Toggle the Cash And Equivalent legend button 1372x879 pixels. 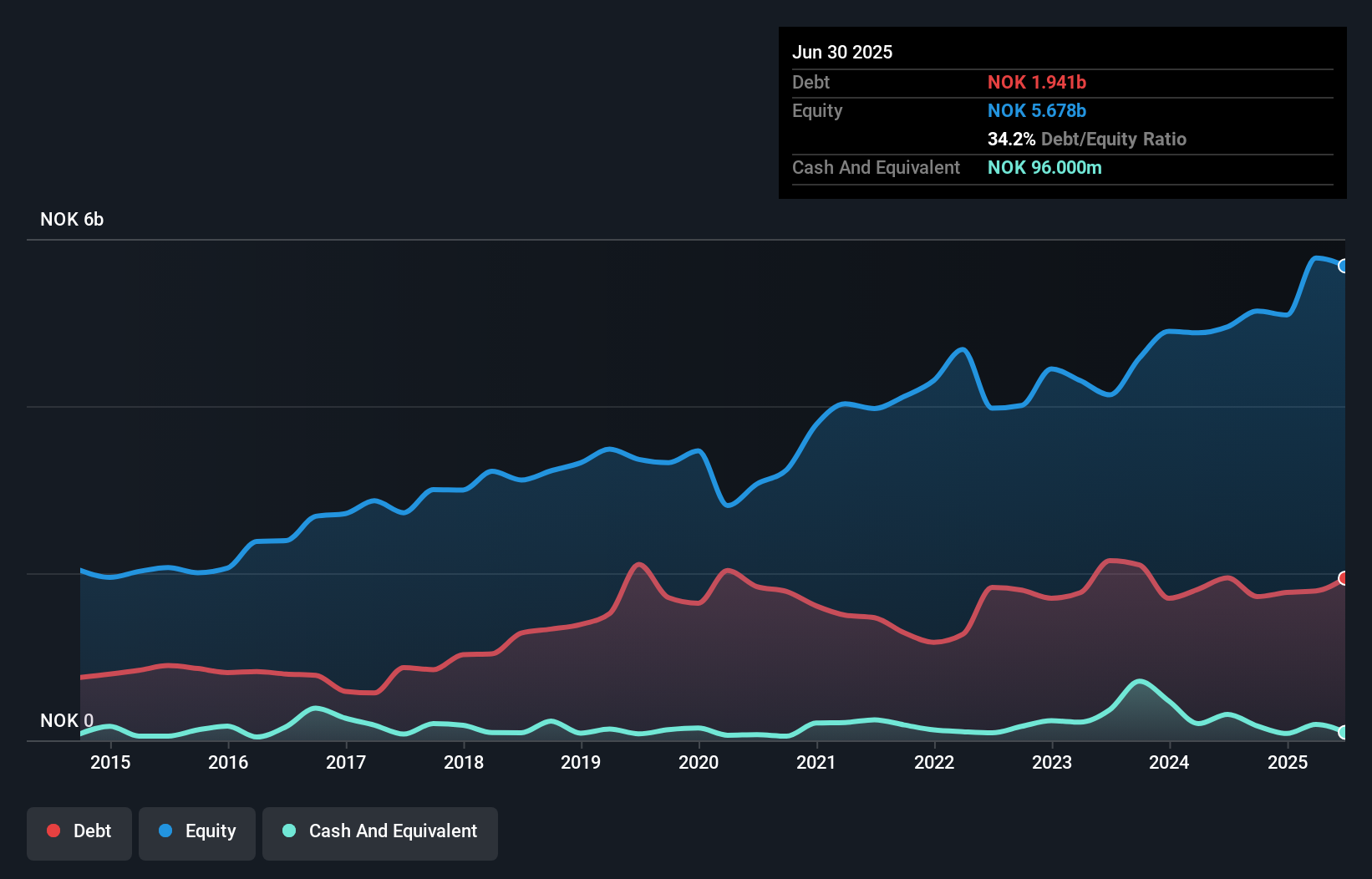[x=380, y=832]
